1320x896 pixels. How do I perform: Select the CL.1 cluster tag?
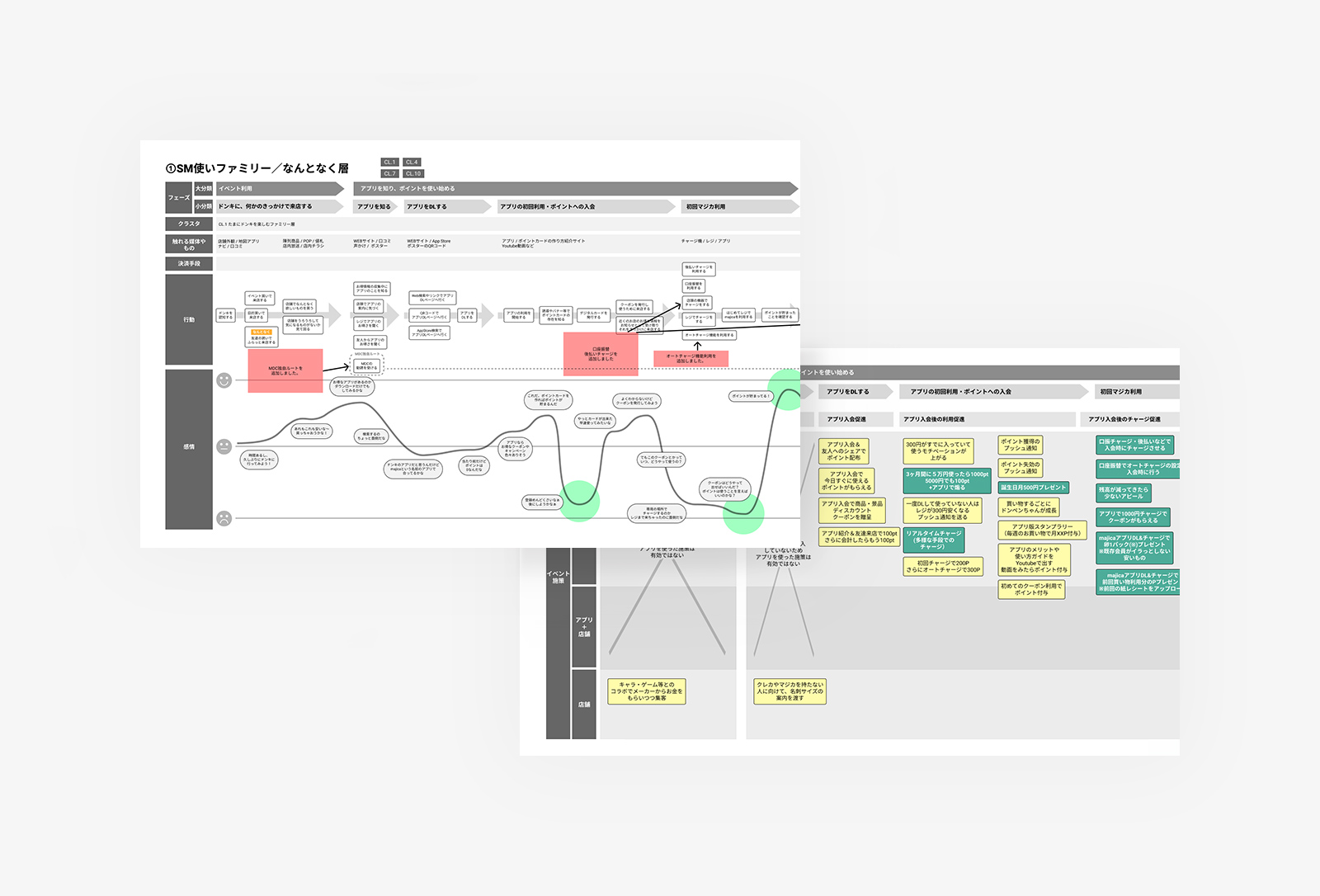[x=389, y=163]
